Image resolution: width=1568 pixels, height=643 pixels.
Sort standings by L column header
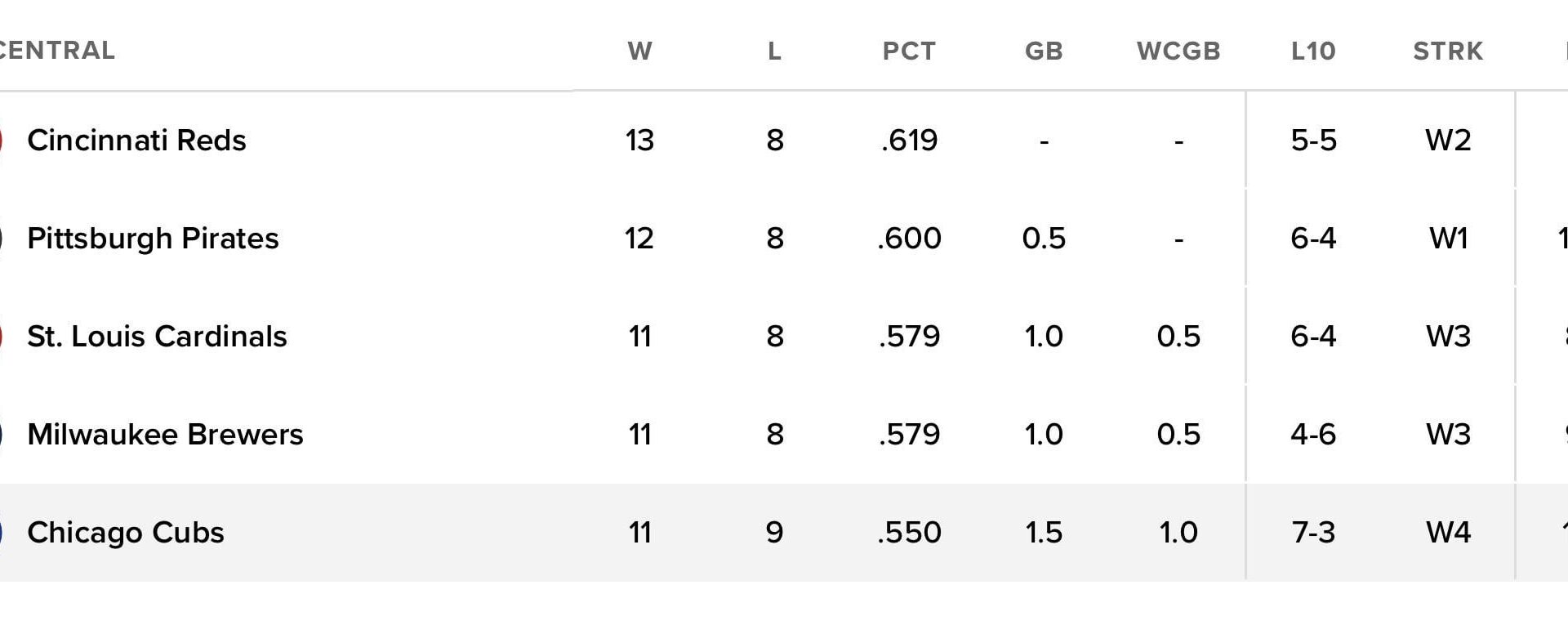click(774, 51)
